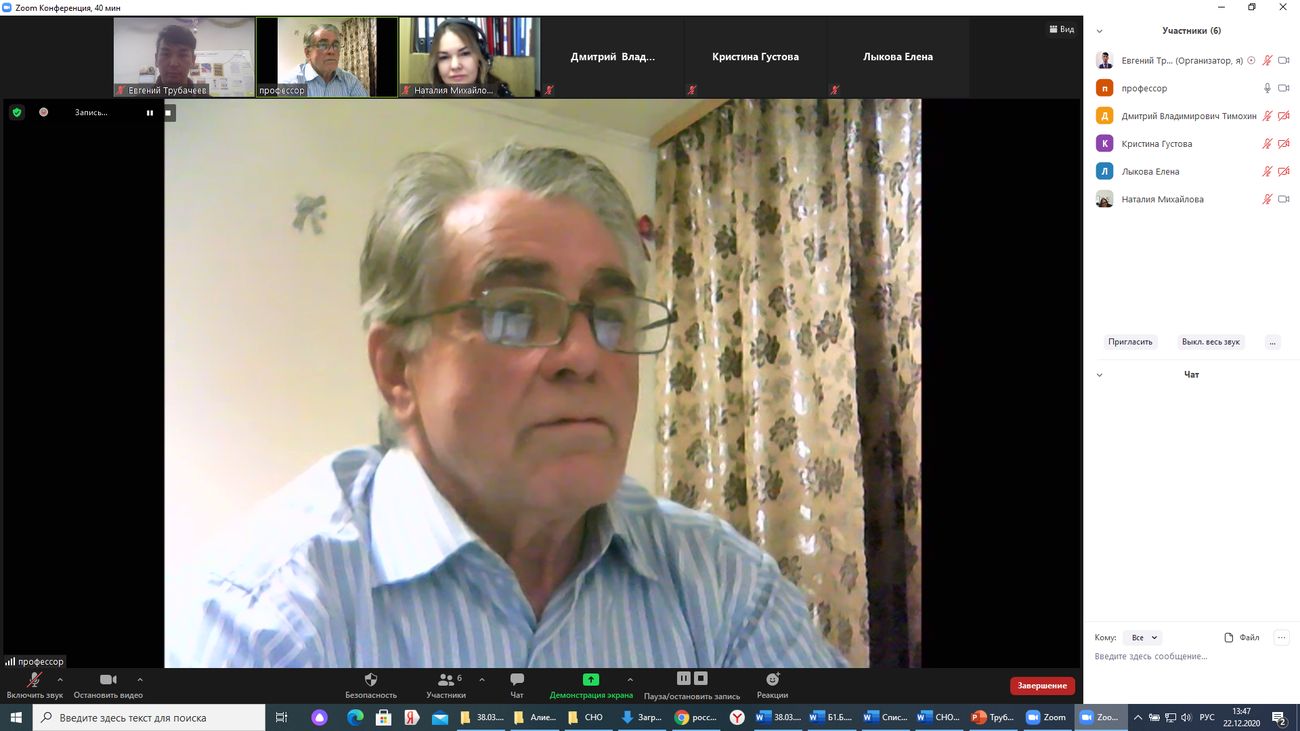This screenshot has width=1300, height=731.
Task: Toggle Включить звук microphone button
Action: tap(34, 680)
